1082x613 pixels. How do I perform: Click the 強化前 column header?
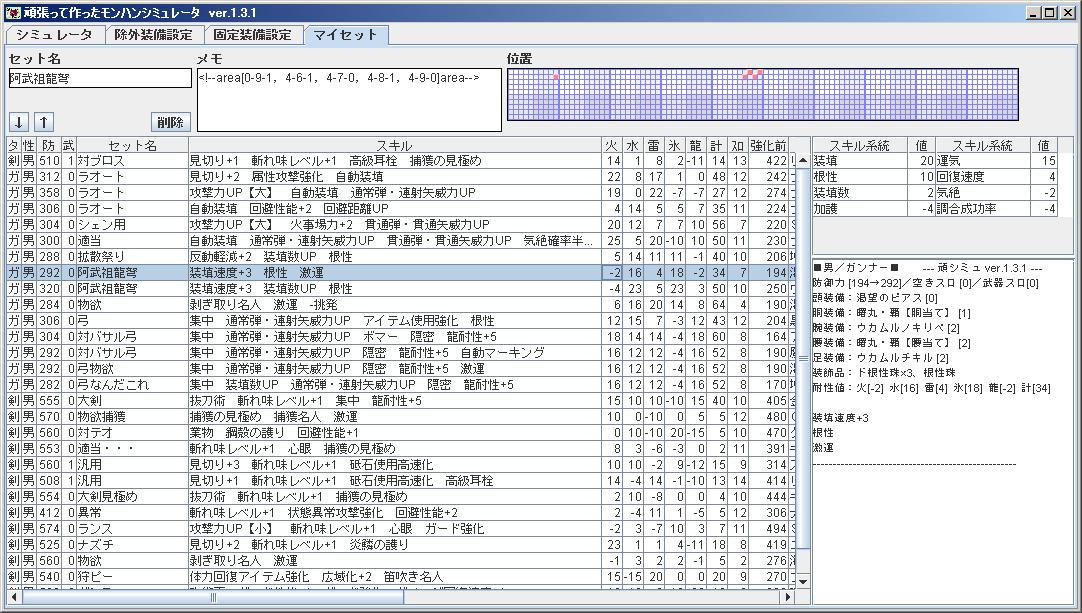click(768, 146)
